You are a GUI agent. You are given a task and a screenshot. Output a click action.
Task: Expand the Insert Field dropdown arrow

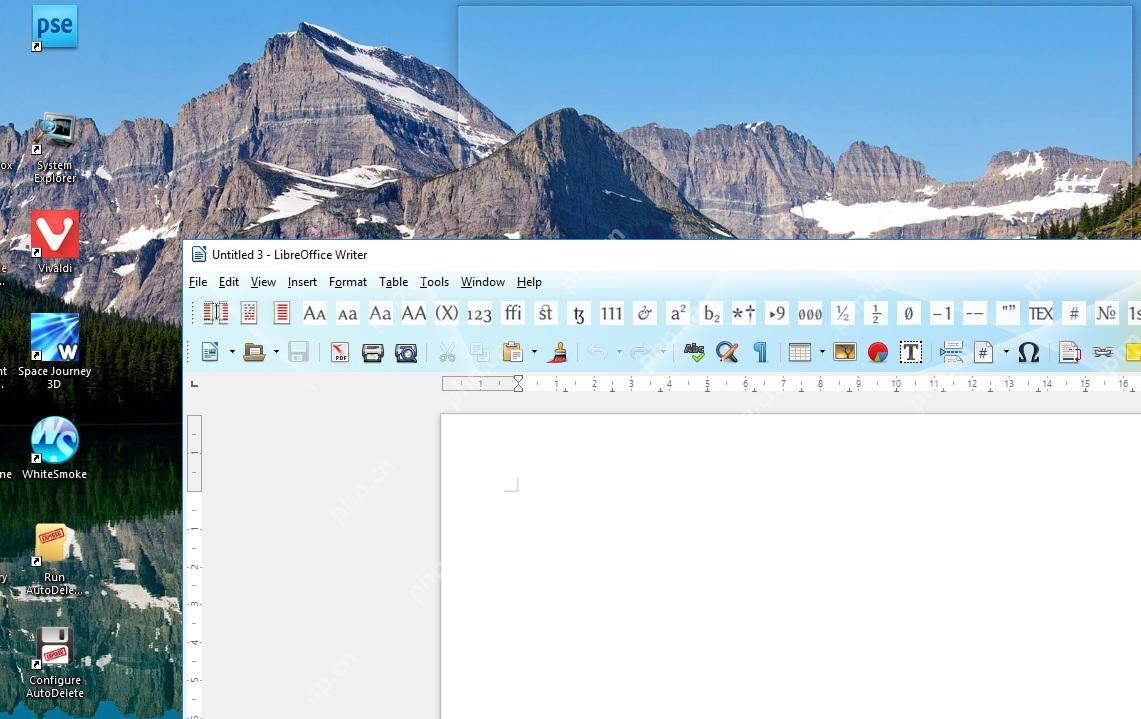tap(1006, 352)
